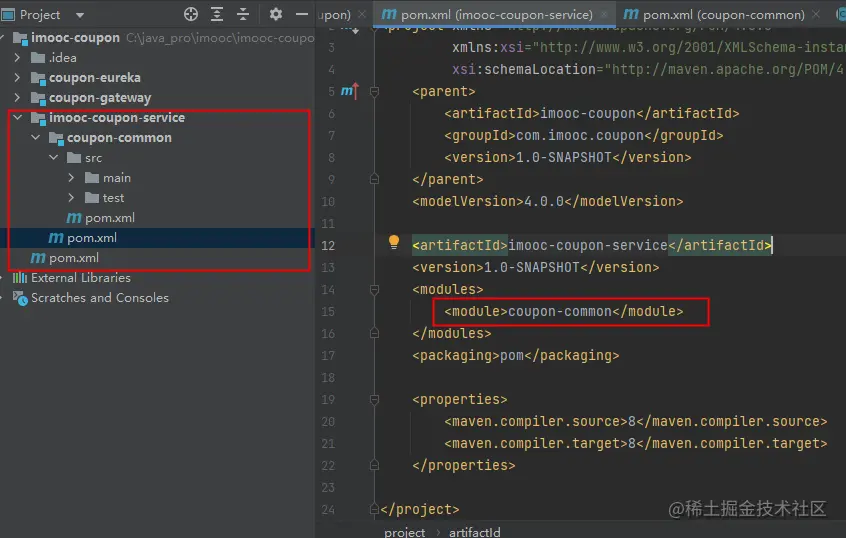Open pom.xml under coupon-common

pos(100,217)
